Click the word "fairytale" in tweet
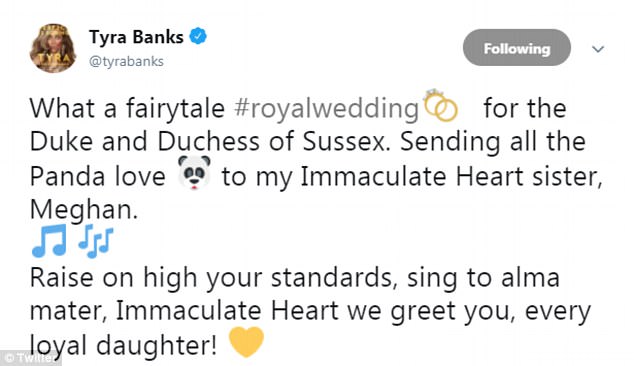The image size is (634, 366). pos(175,108)
